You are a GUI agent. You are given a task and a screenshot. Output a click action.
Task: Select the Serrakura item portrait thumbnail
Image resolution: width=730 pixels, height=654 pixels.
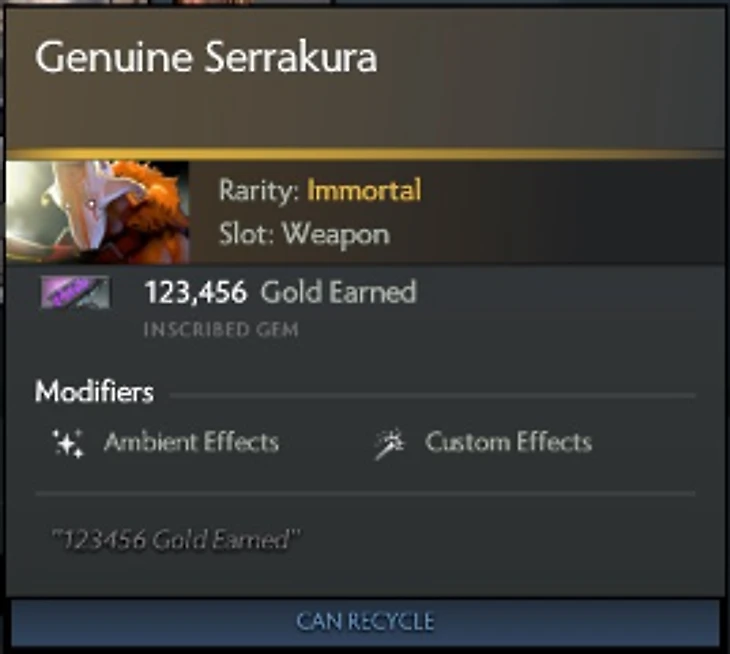tap(98, 212)
